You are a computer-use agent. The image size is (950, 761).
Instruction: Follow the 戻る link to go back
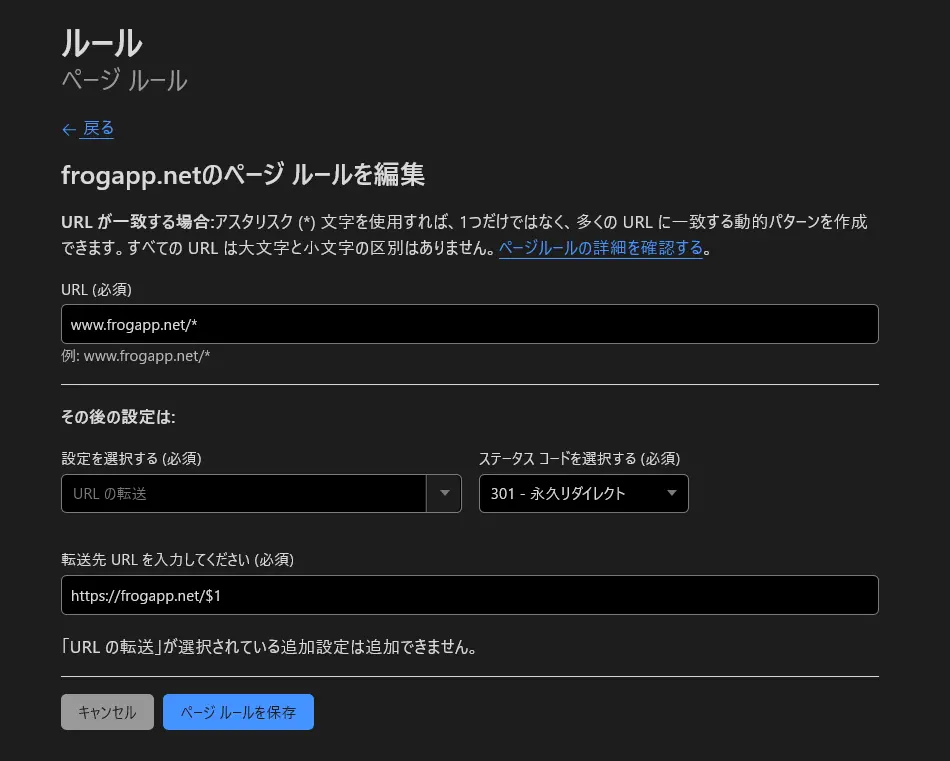point(97,129)
